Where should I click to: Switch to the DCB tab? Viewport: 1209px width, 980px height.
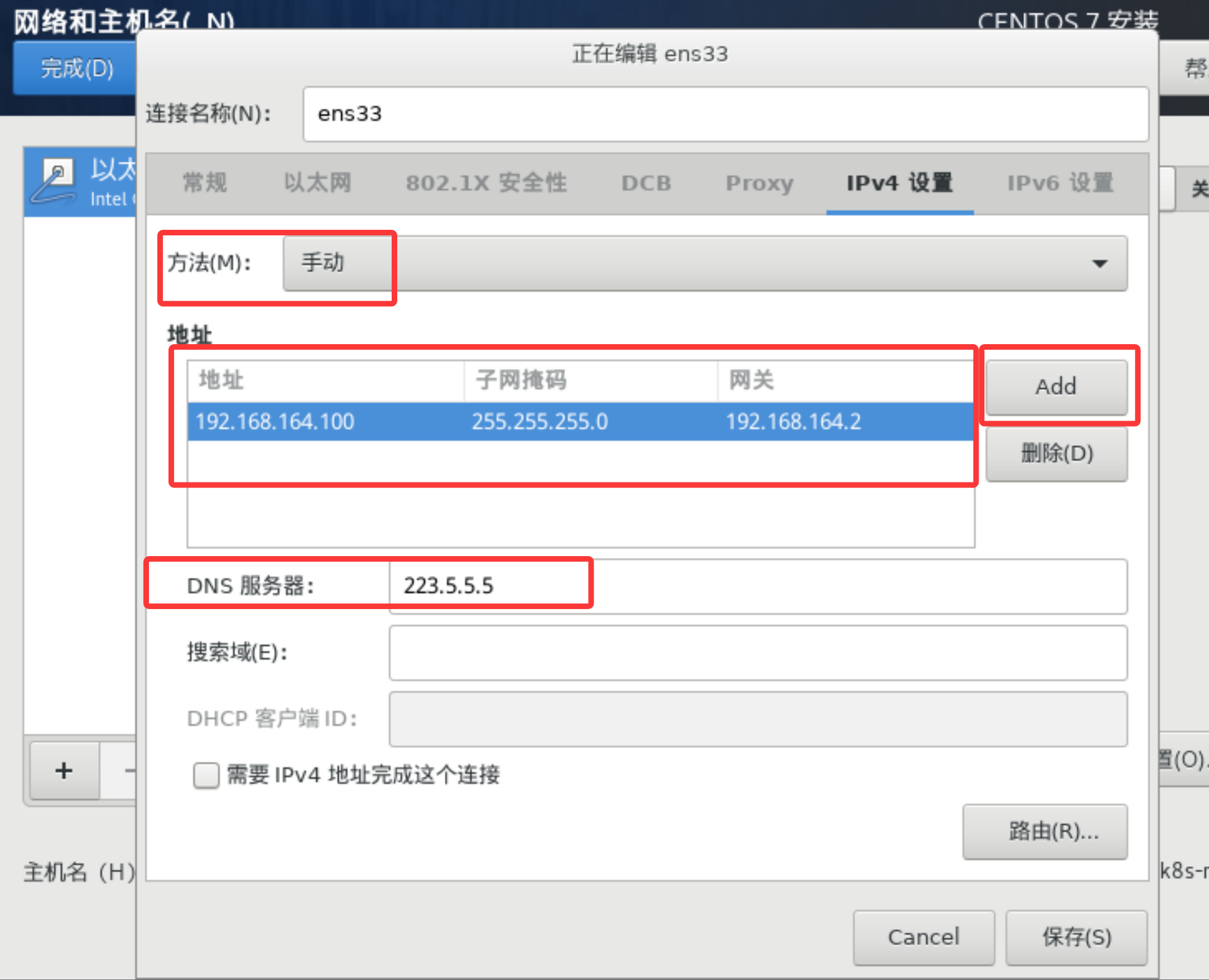pyautogui.click(x=646, y=183)
